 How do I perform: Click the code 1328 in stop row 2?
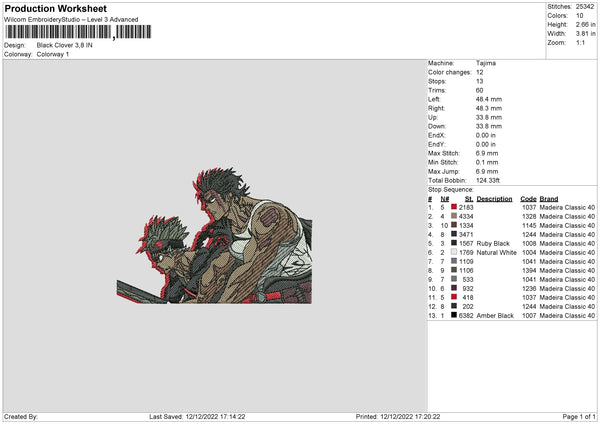point(529,216)
